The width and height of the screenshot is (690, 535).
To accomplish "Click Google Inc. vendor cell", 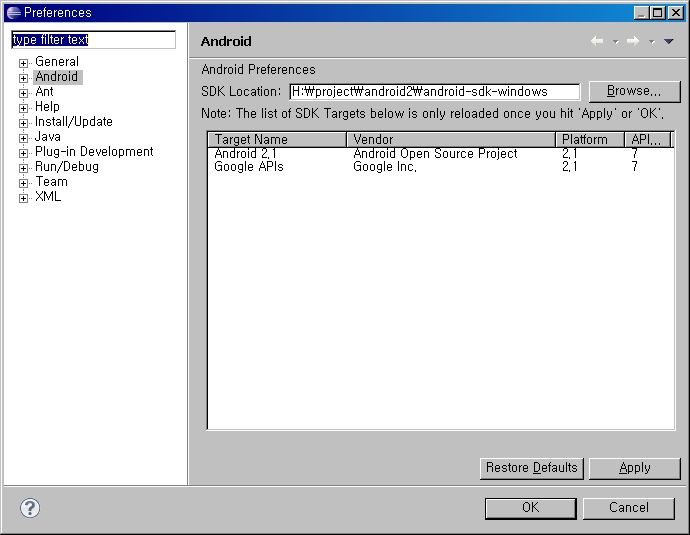I will pyautogui.click(x=385, y=167).
